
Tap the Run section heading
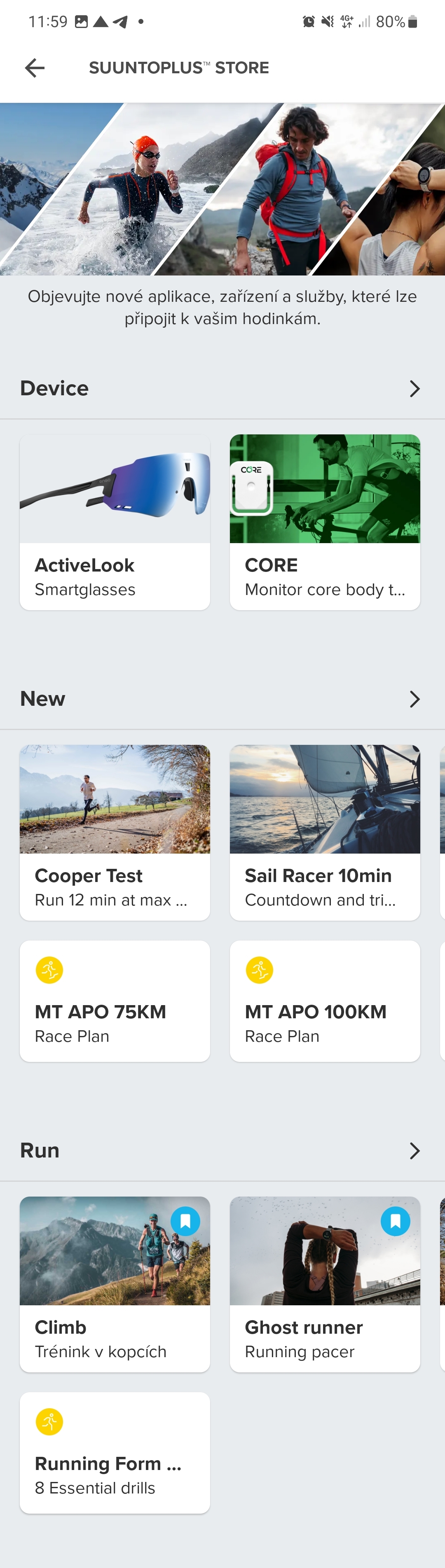click(x=40, y=1150)
